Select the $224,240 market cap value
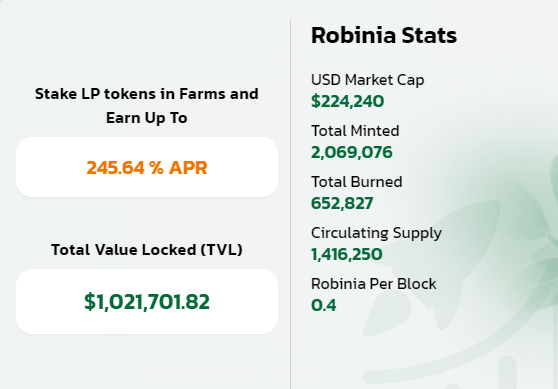 [347, 101]
